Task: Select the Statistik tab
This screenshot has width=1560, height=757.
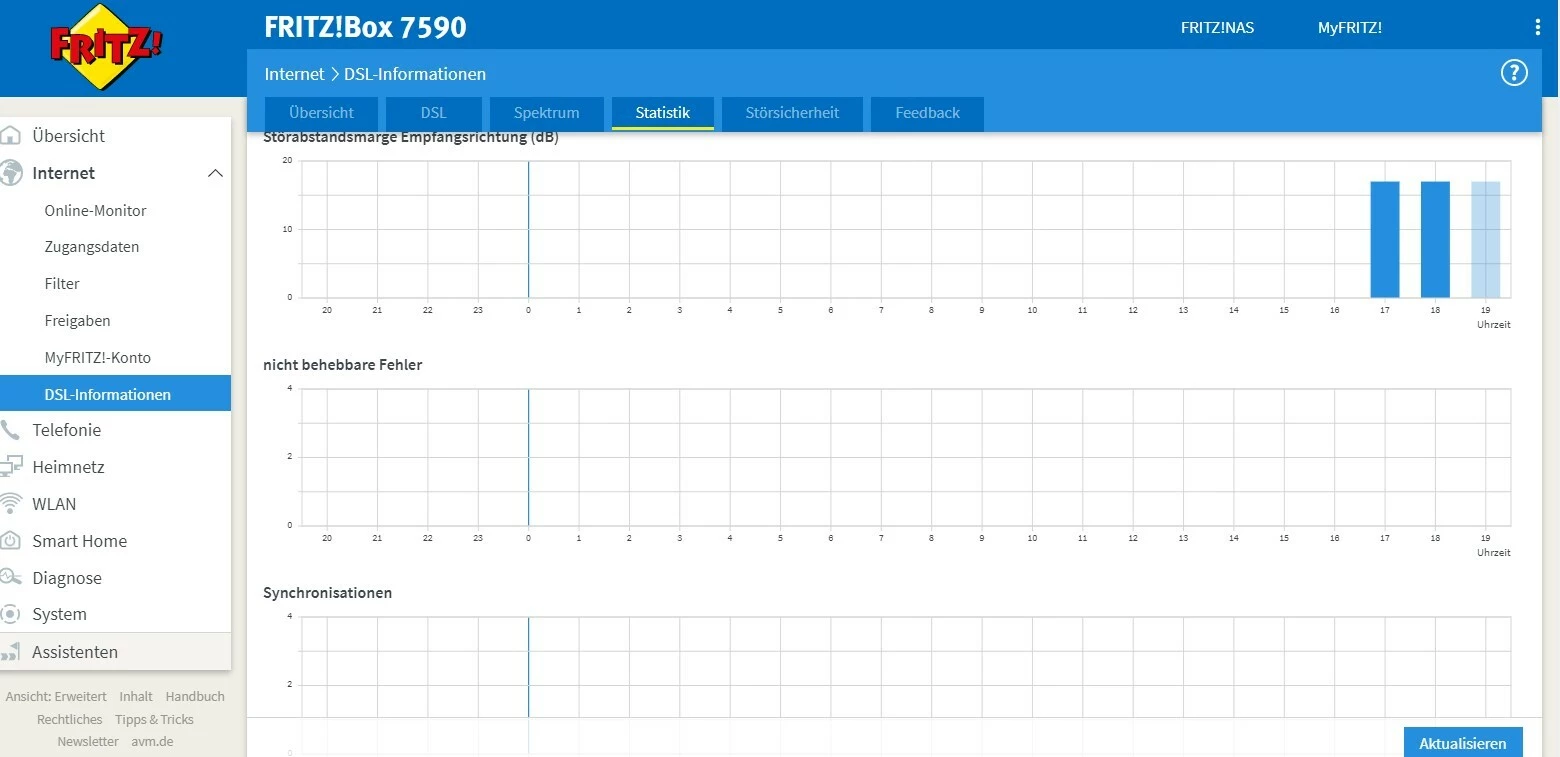Action: [663, 113]
